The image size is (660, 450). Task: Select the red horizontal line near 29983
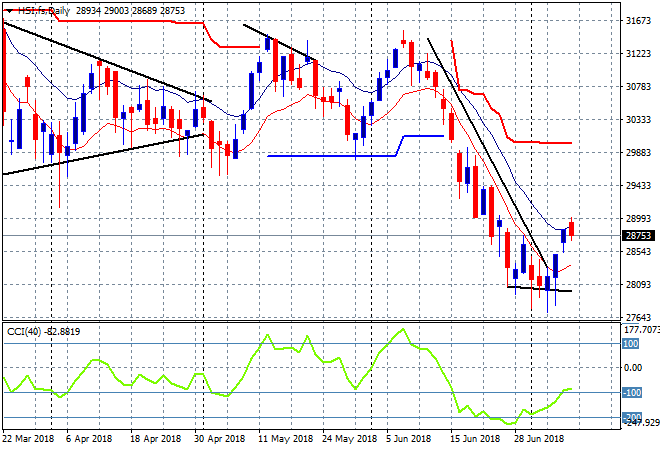pos(540,142)
